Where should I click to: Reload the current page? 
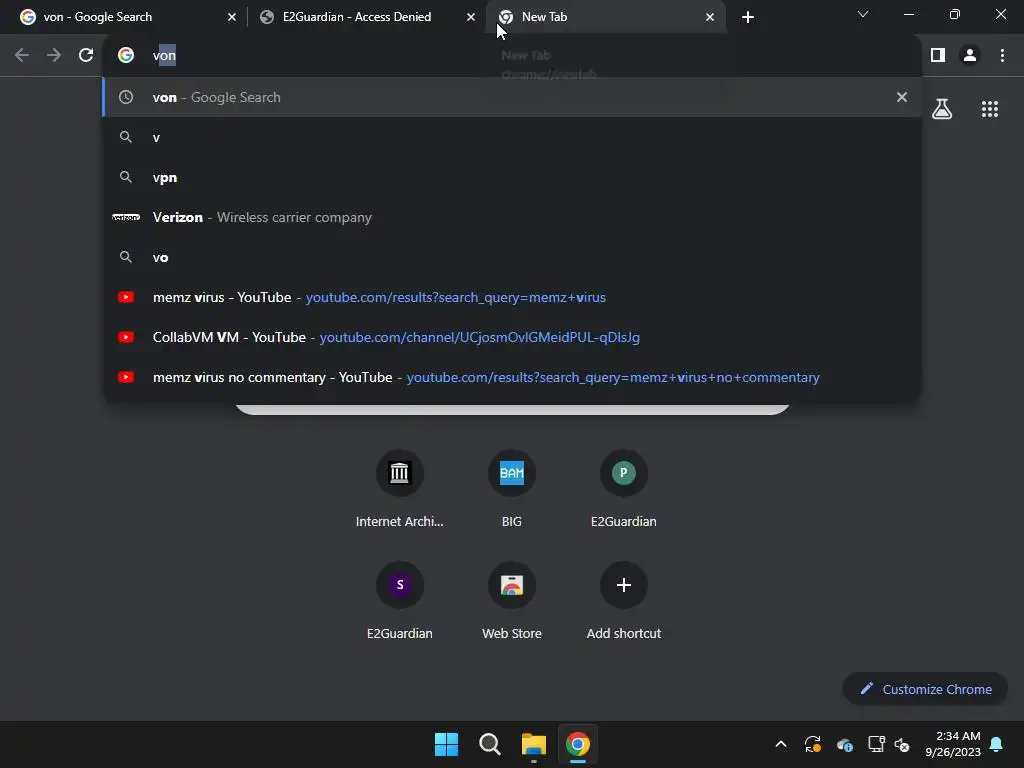pos(86,56)
